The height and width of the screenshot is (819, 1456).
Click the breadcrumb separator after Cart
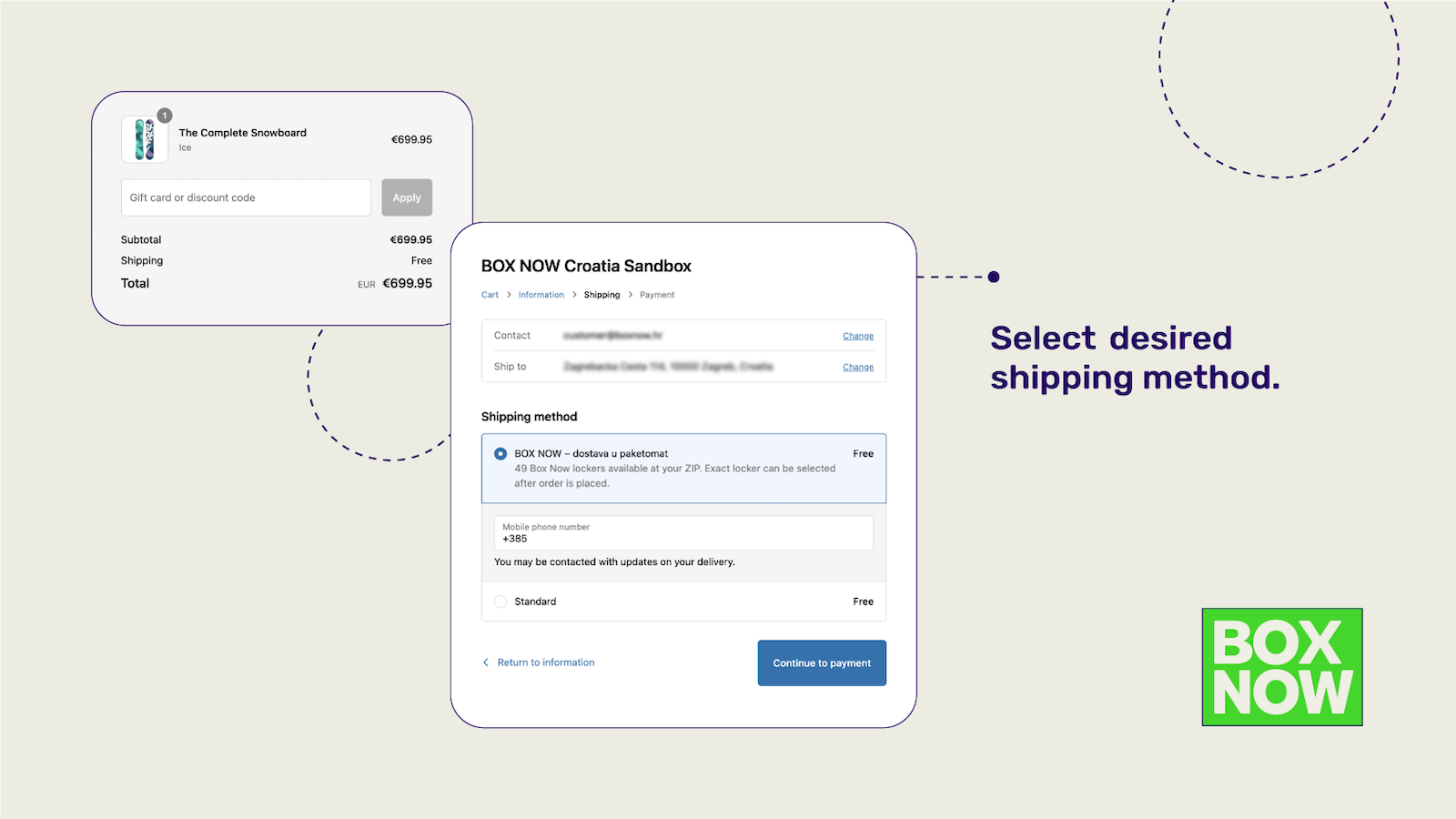coord(507,294)
